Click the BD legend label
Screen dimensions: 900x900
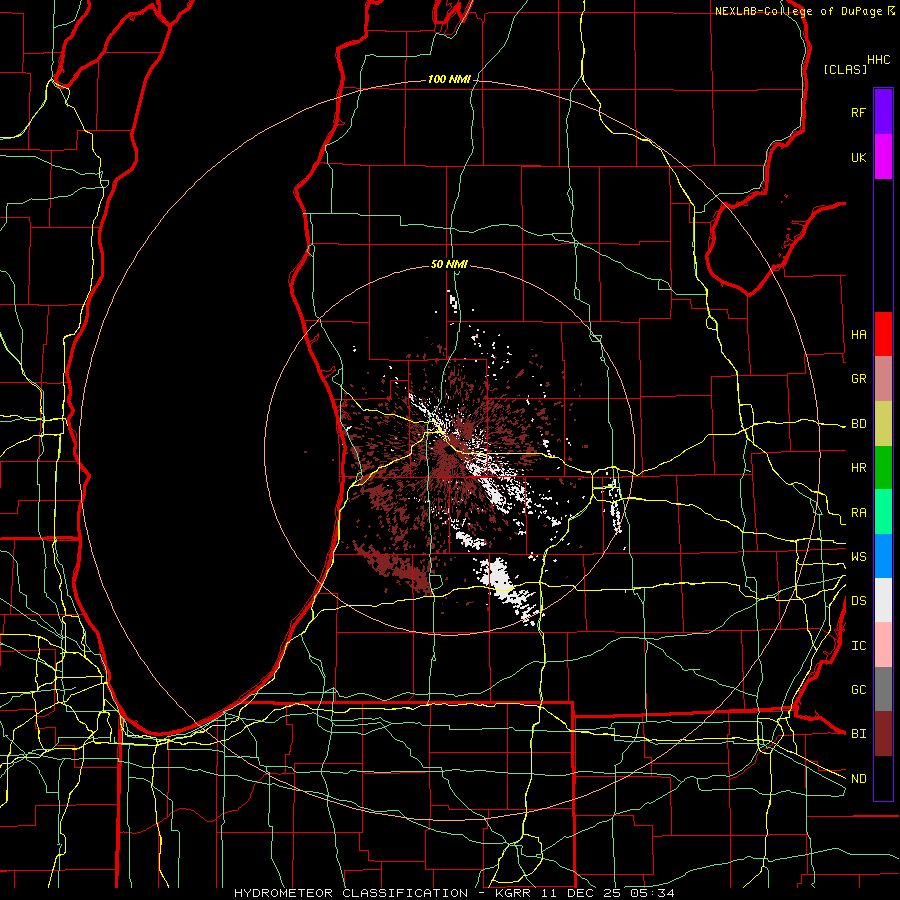(858, 424)
